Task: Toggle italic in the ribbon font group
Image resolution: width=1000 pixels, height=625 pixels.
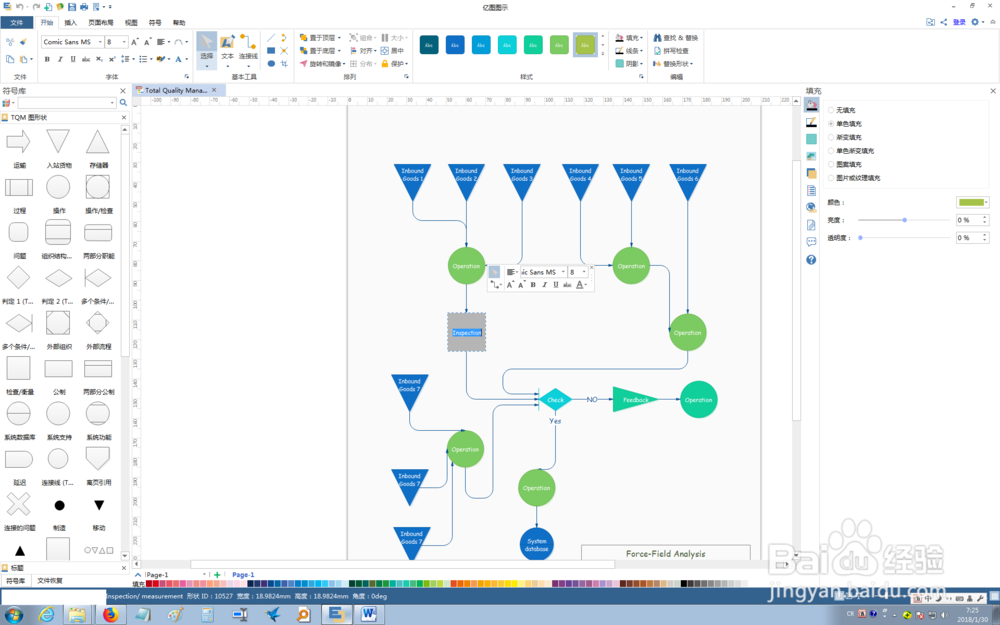Action: pyautogui.click(x=60, y=59)
